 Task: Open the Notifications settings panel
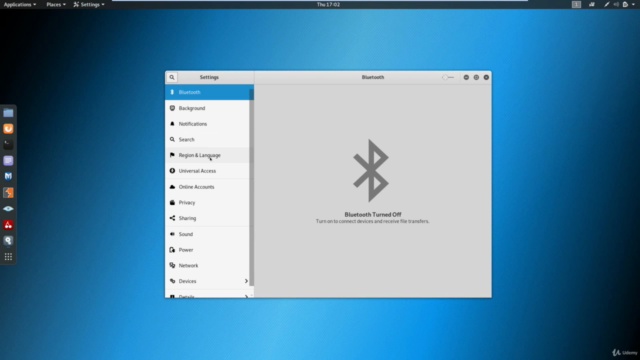(x=208, y=124)
